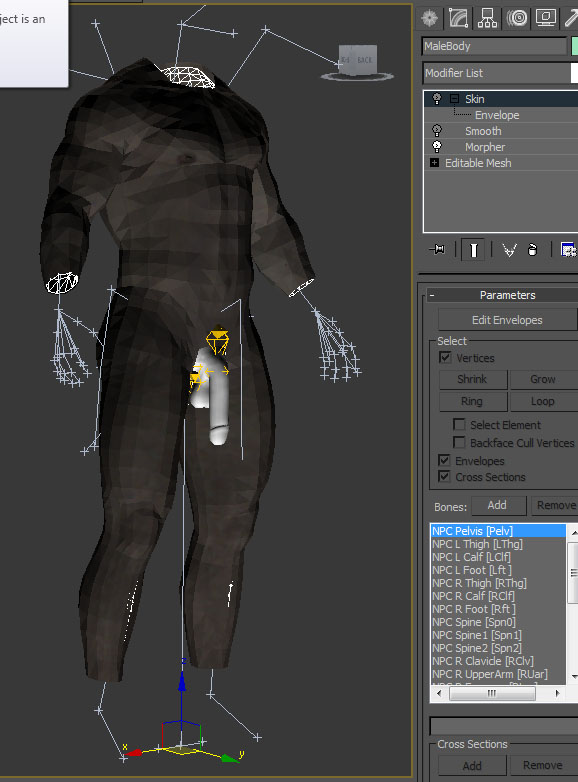Select NPC L Calf [LClf] bone
The height and width of the screenshot is (782, 578).
click(x=498, y=557)
